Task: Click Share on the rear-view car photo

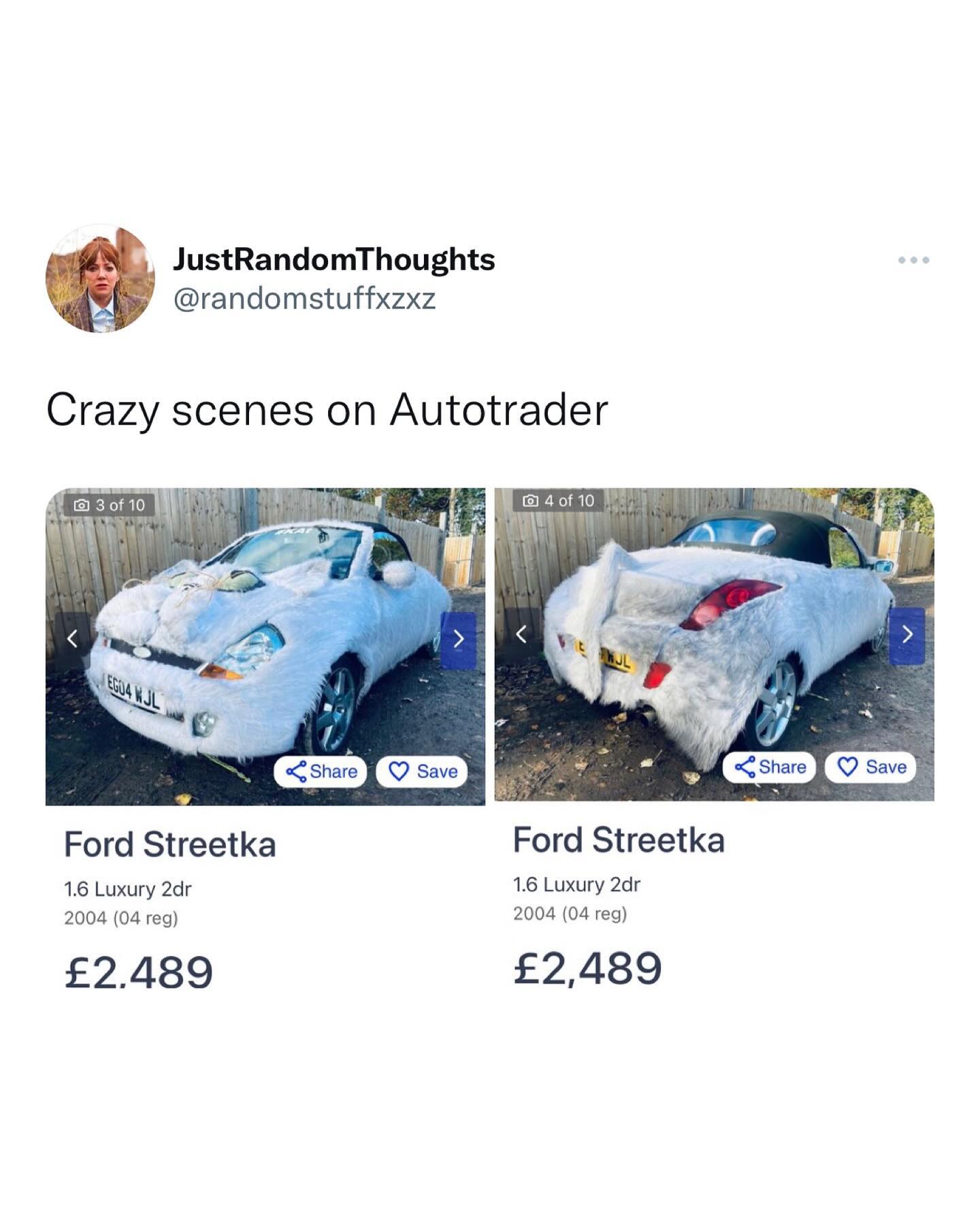Action: pyautogui.click(x=770, y=767)
